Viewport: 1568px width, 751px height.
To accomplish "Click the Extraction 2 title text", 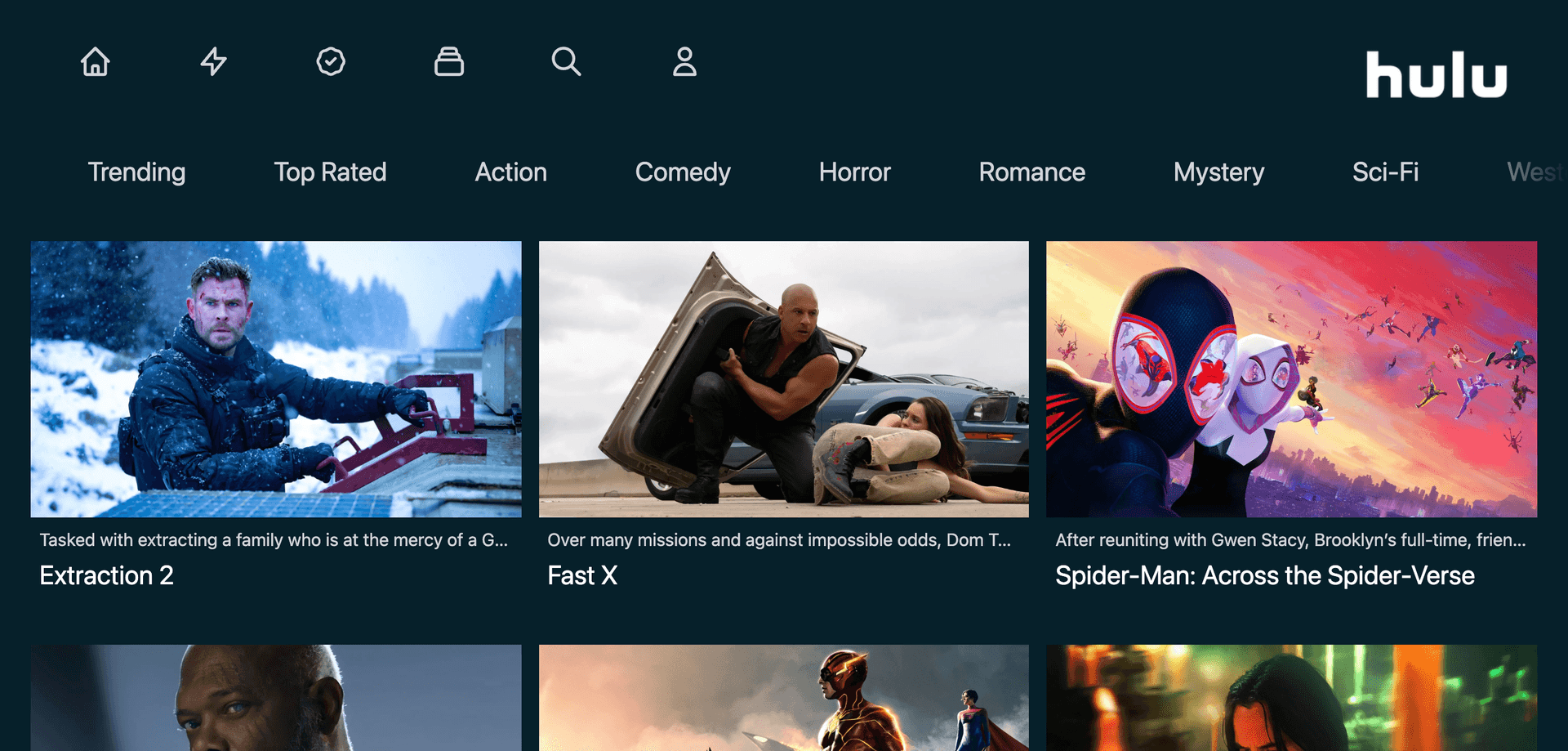I will tap(106, 576).
